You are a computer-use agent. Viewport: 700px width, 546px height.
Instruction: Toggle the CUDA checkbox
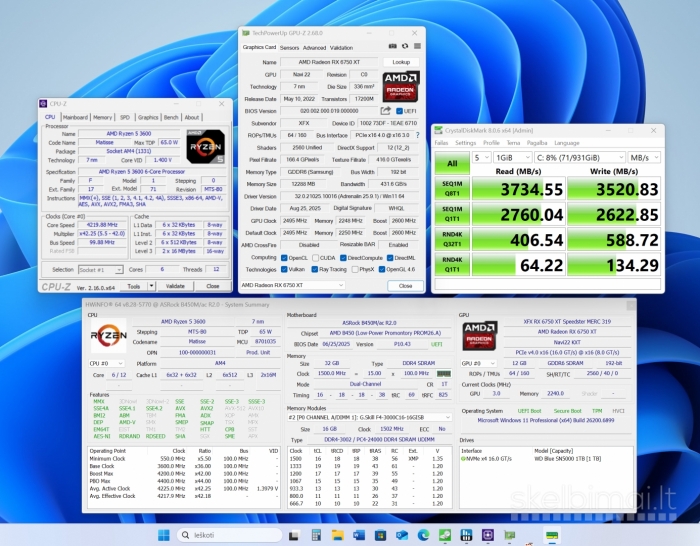[x=316, y=258]
